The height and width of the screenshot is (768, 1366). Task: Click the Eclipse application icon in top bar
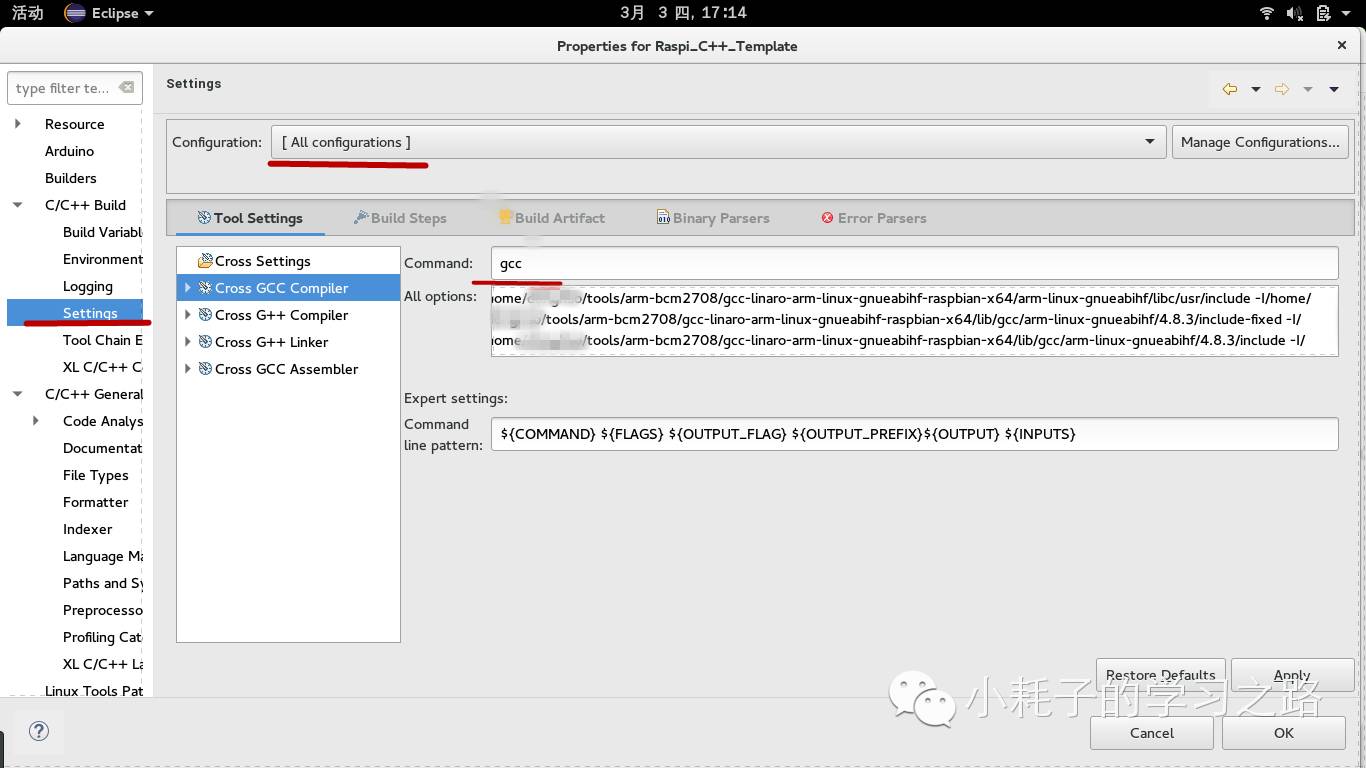tap(75, 13)
